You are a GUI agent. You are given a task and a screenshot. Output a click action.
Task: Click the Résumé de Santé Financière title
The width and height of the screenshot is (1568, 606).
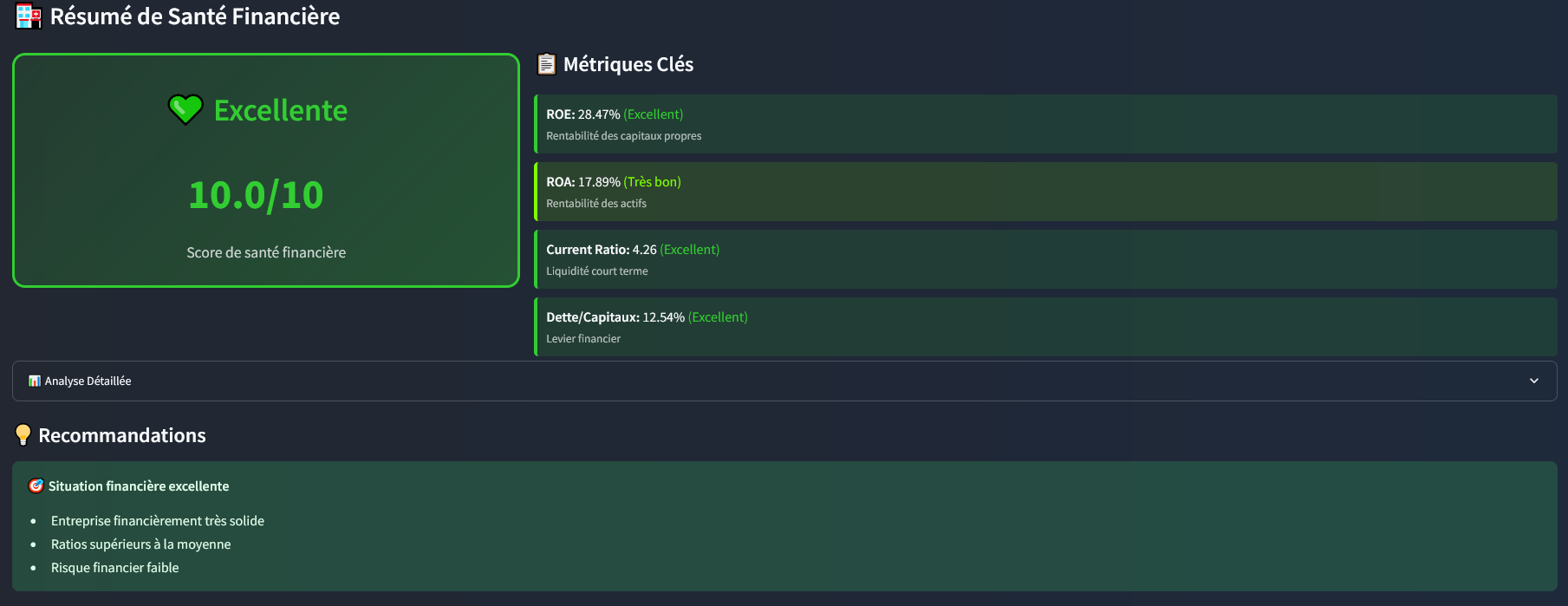(195, 16)
